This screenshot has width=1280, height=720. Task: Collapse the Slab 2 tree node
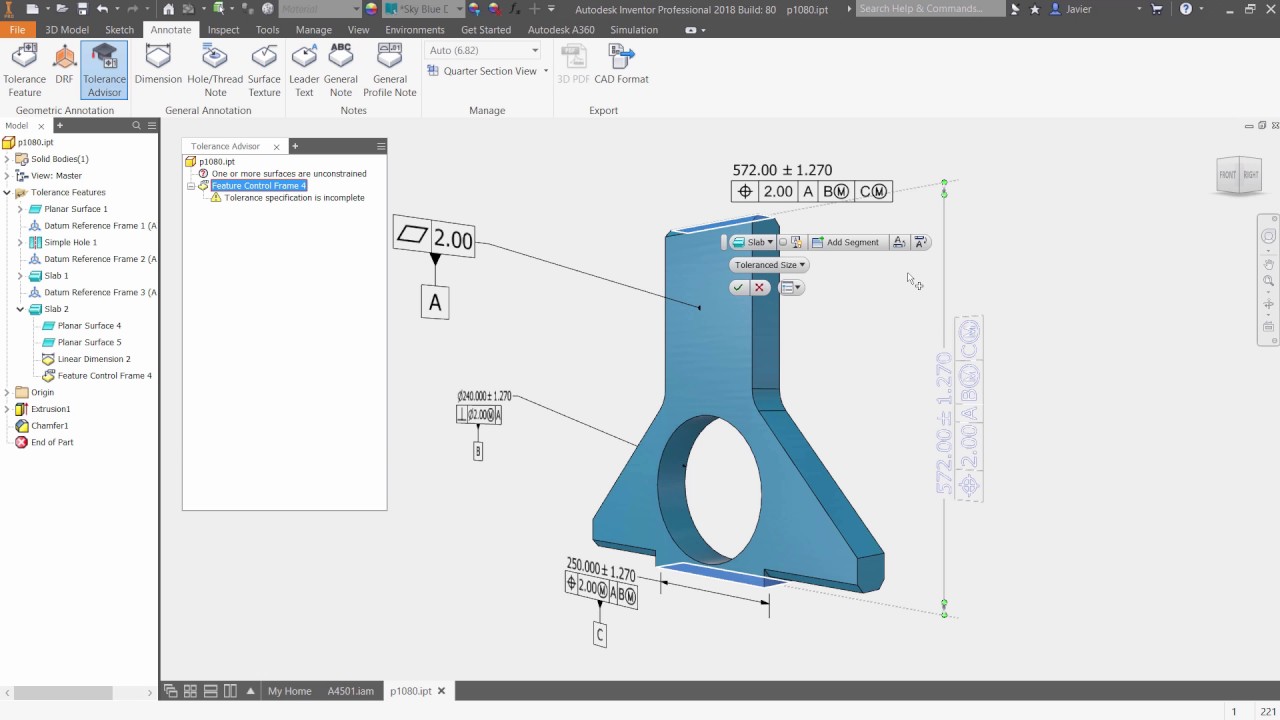pyautogui.click(x=20, y=309)
